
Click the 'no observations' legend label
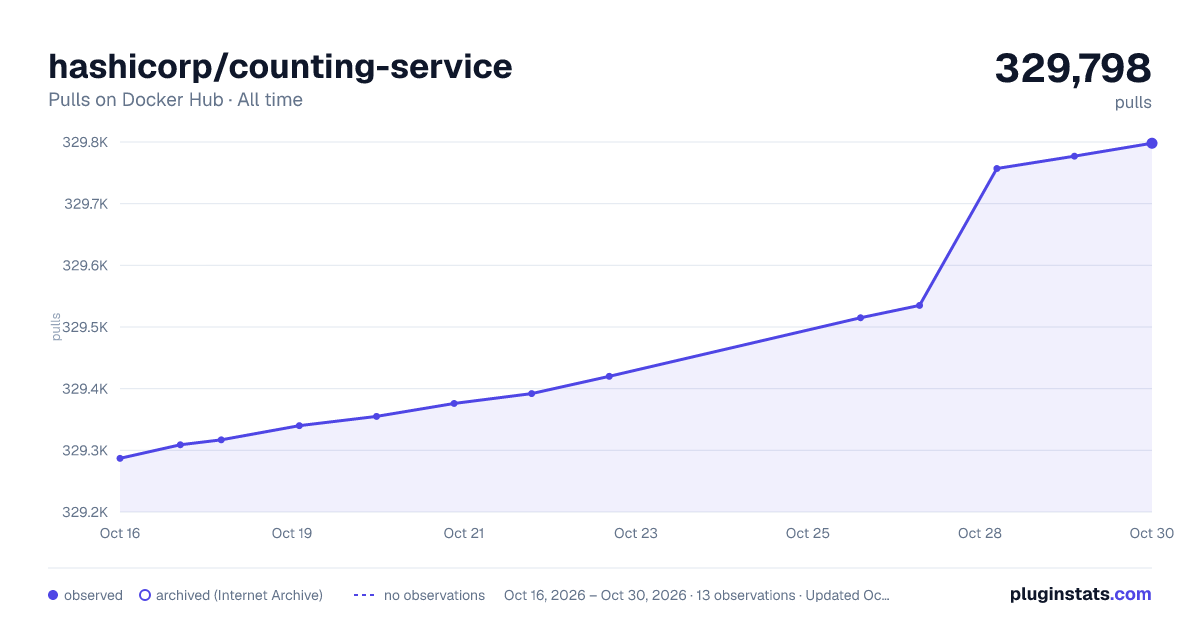click(434, 595)
